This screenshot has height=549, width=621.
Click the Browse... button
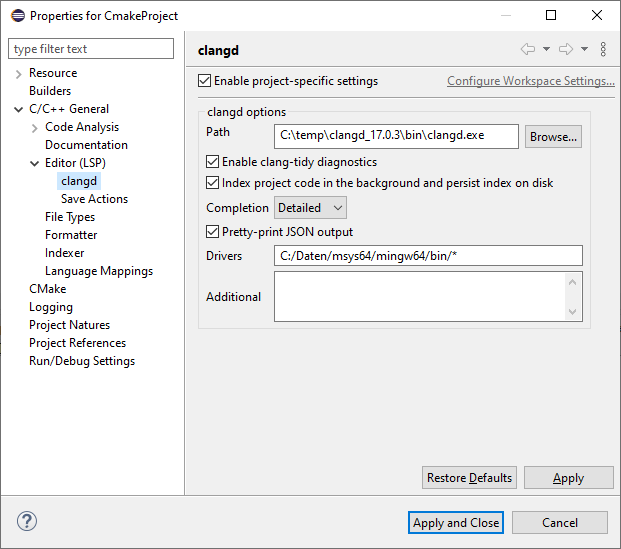(x=553, y=137)
